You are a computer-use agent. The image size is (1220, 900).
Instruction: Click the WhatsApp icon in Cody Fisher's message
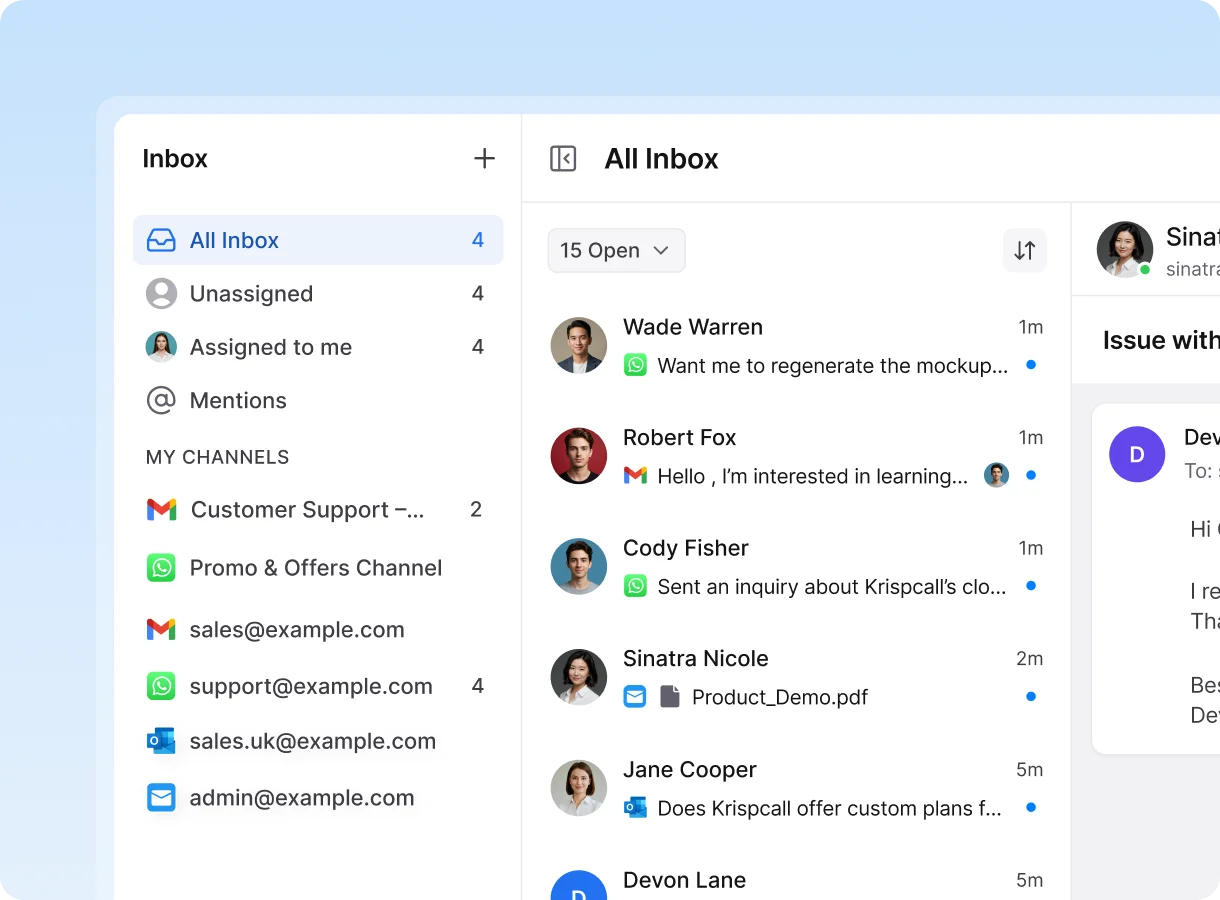point(635,586)
